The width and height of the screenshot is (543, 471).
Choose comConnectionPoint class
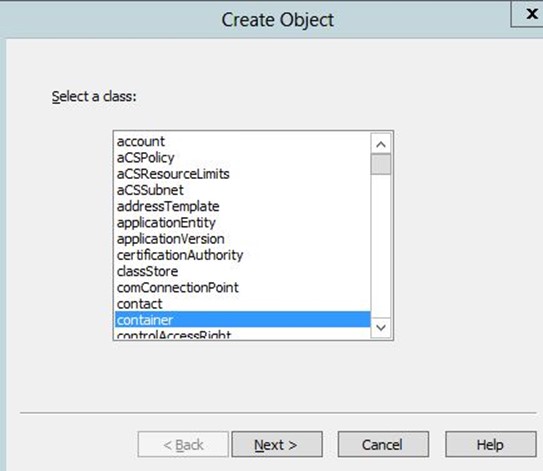coord(242,288)
